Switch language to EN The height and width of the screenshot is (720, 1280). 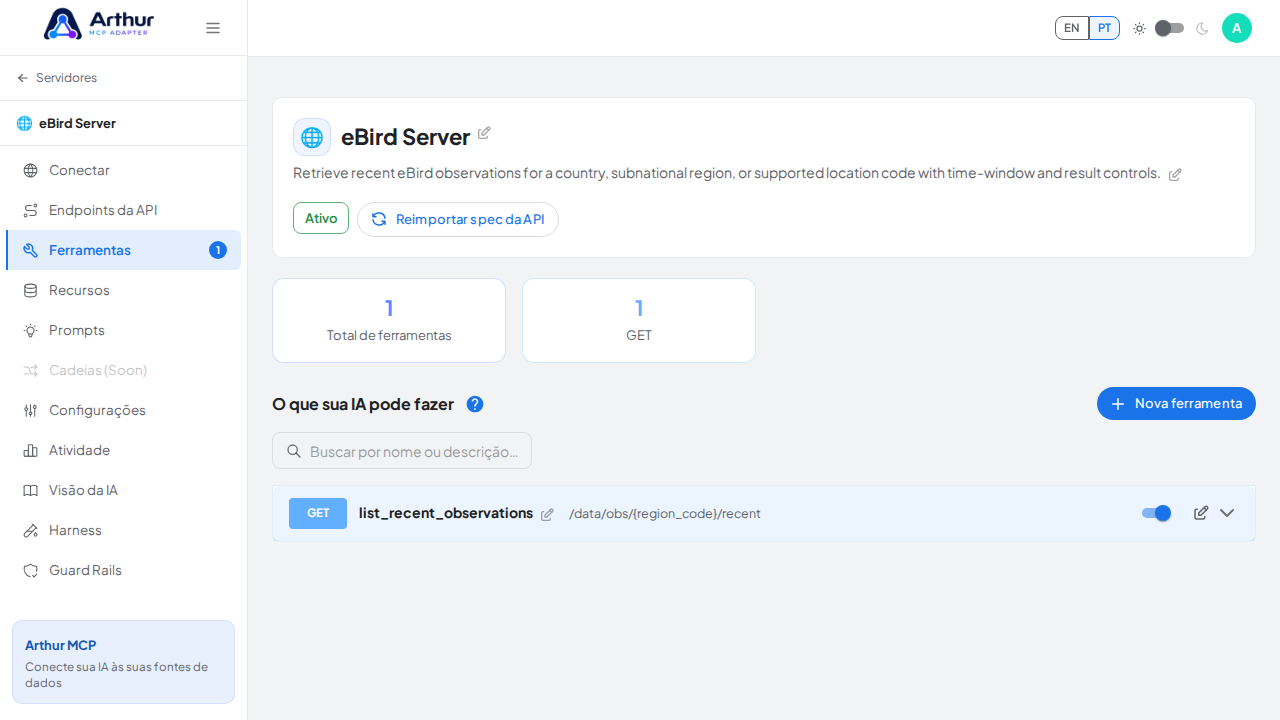1072,28
